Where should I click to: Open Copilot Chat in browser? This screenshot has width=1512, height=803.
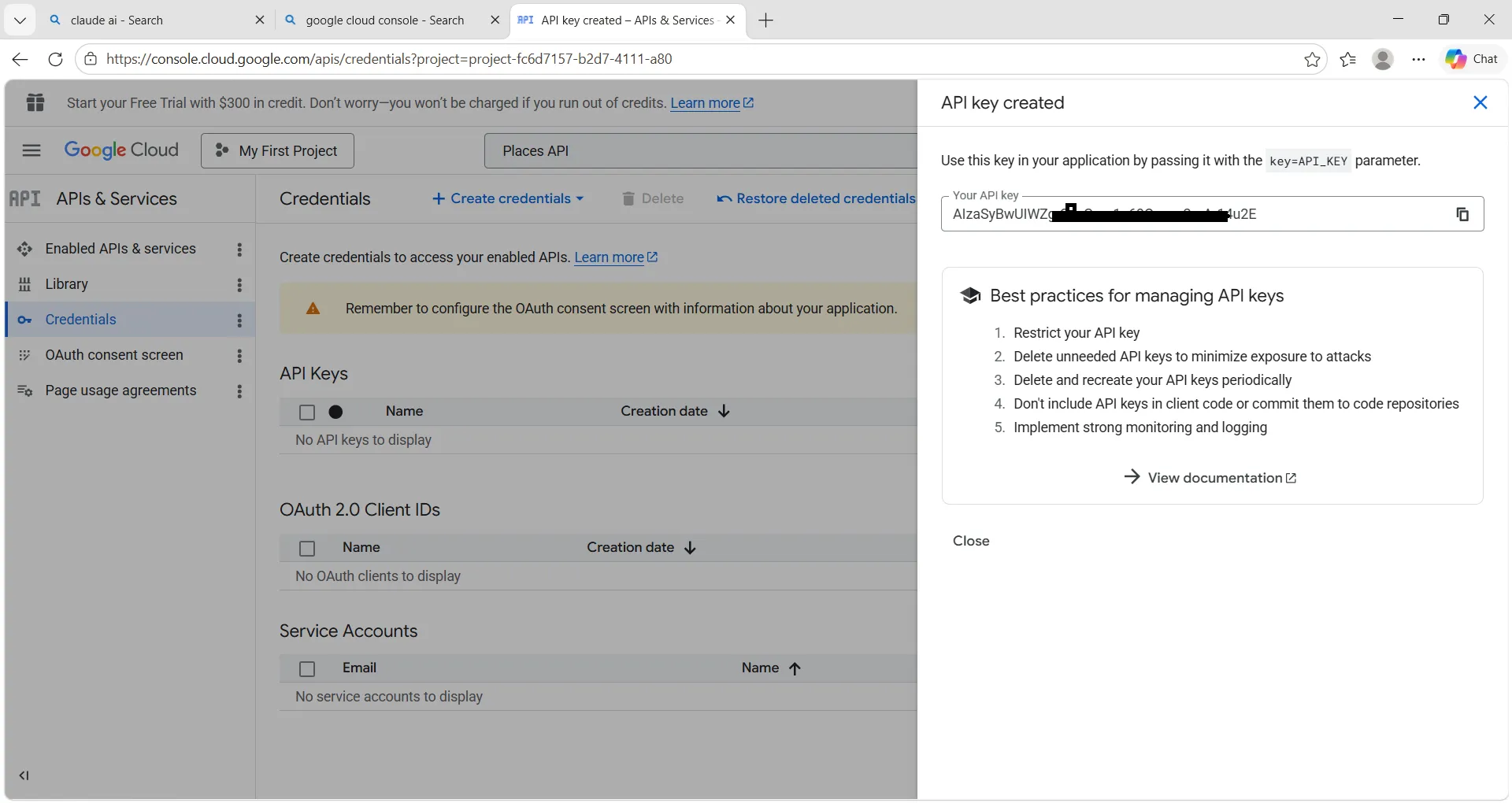pyautogui.click(x=1471, y=59)
